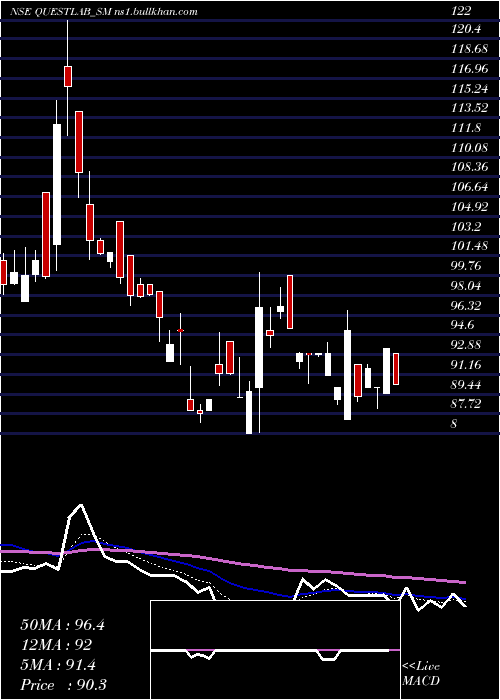Click the 99.76 price axis label
Viewport: 500px width, 700px height.
467,266
